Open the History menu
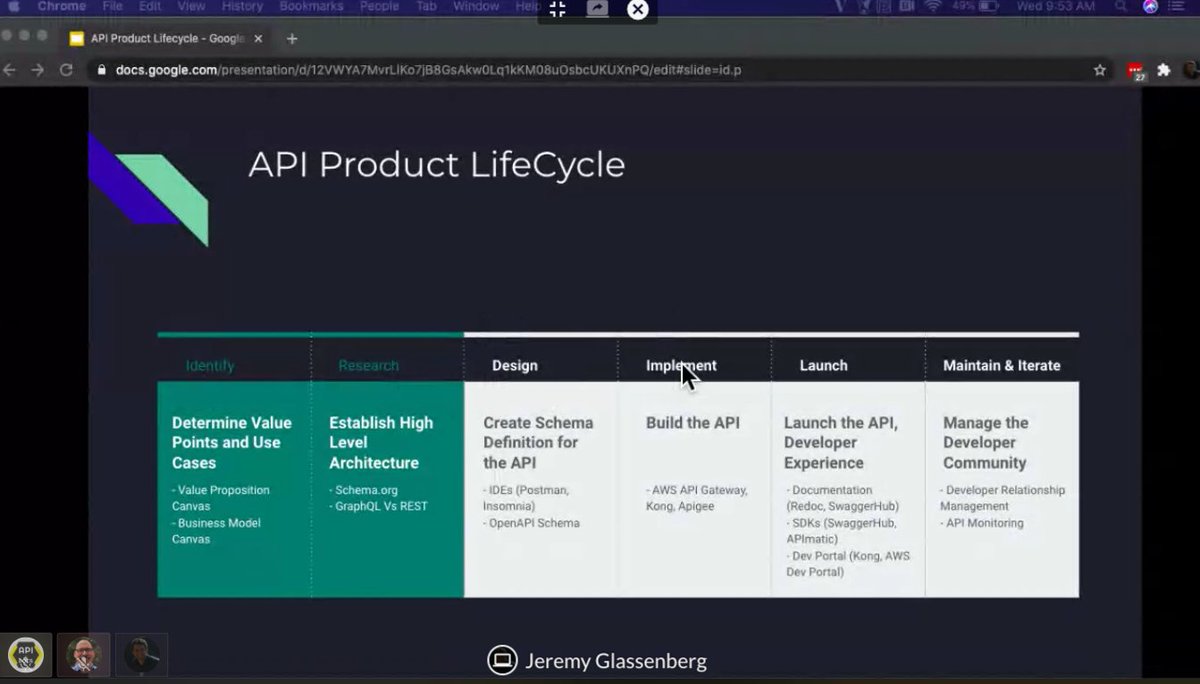 point(242,6)
